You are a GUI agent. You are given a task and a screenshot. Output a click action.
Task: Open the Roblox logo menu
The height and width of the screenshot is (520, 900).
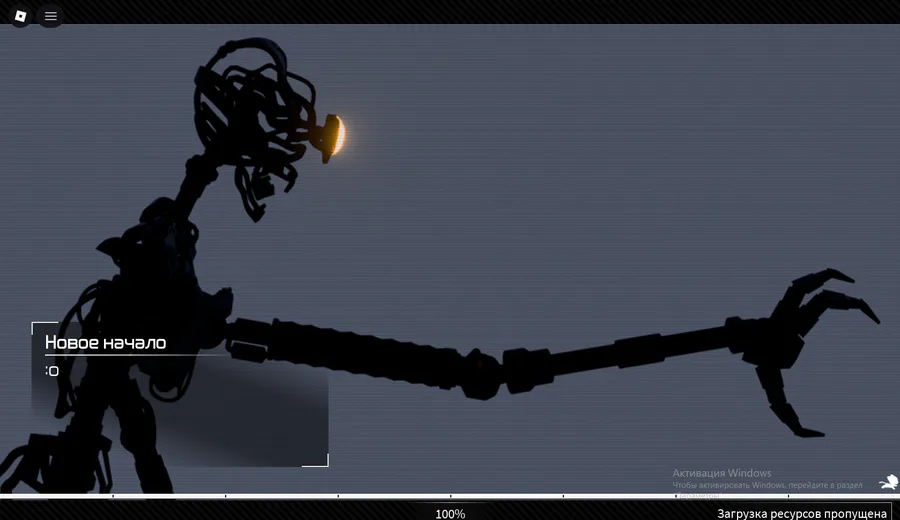(x=21, y=16)
